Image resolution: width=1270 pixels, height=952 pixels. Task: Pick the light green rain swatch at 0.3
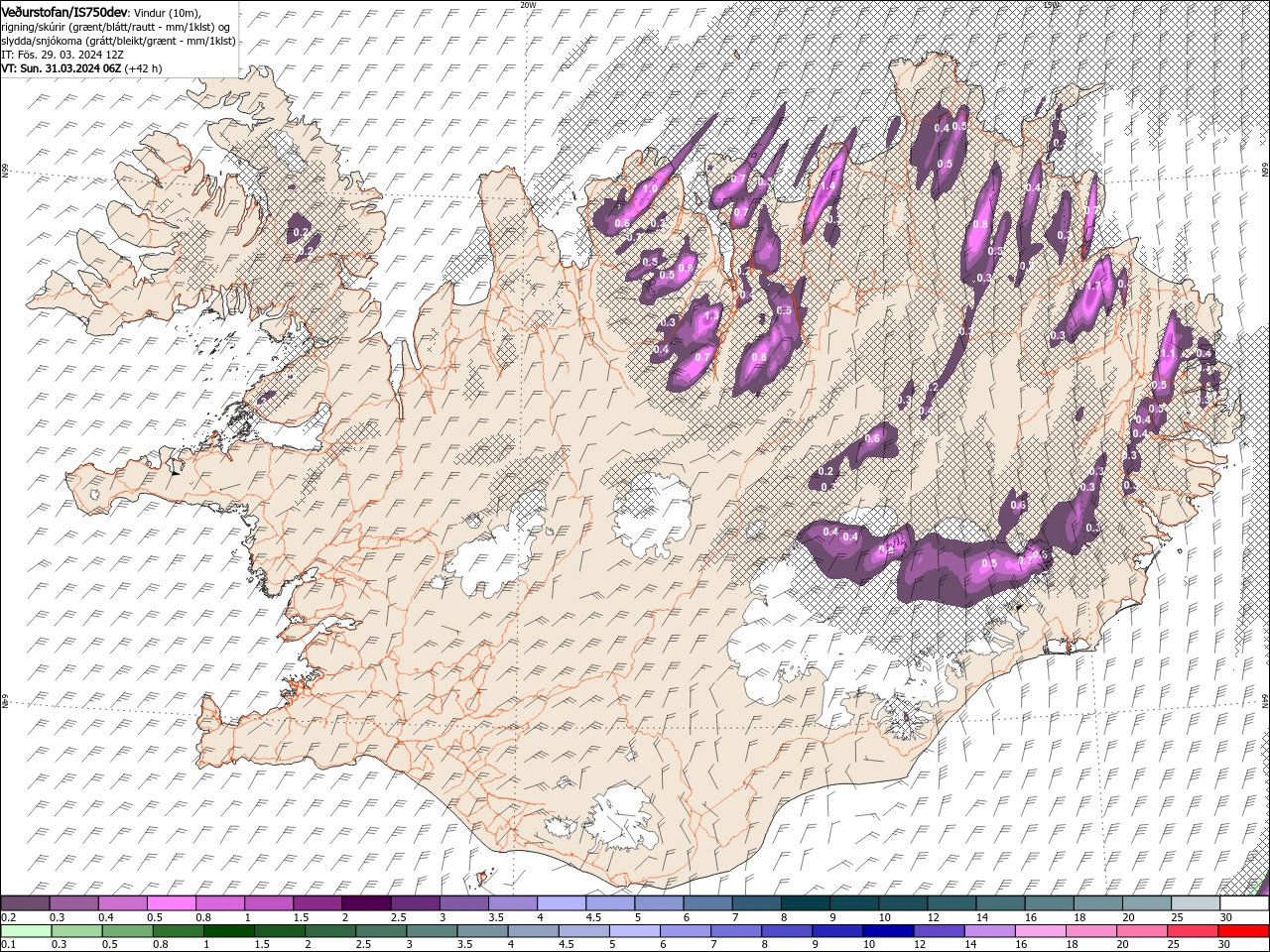point(77,931)
